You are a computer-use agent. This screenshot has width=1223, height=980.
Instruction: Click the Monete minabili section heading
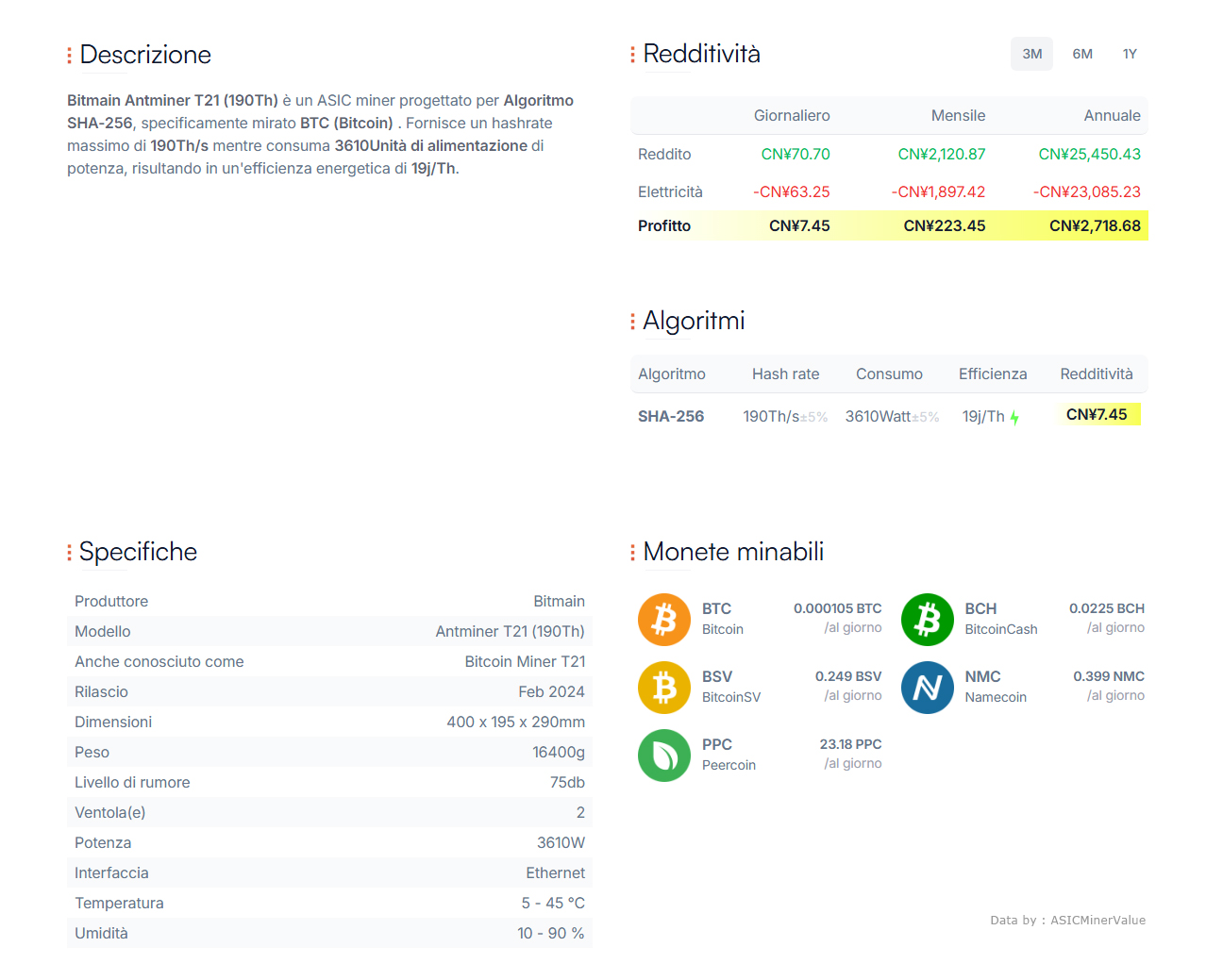point(733,552)
